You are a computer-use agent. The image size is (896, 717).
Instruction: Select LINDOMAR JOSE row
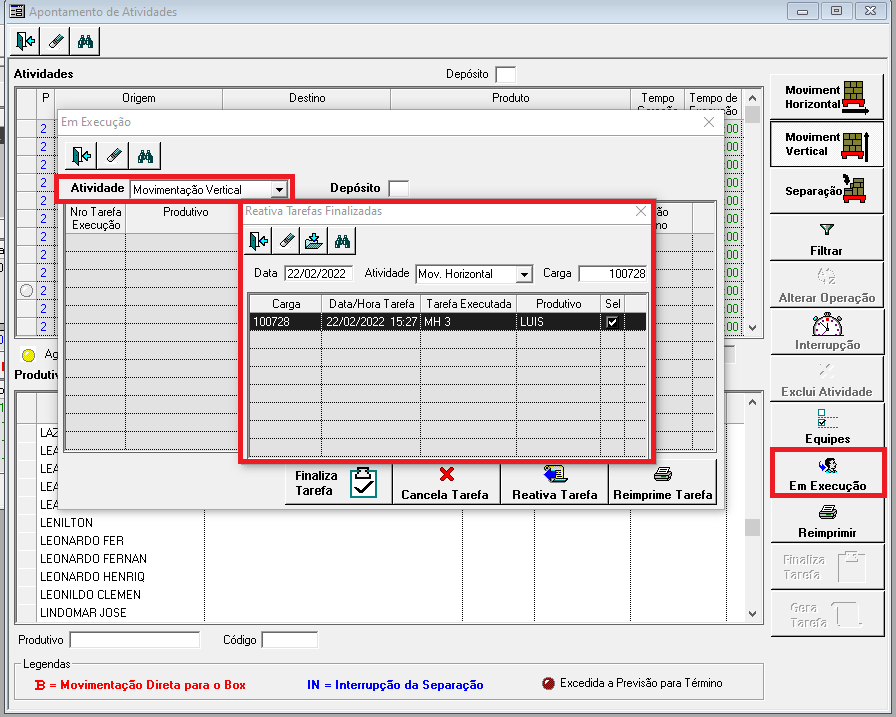coord(121,612)
